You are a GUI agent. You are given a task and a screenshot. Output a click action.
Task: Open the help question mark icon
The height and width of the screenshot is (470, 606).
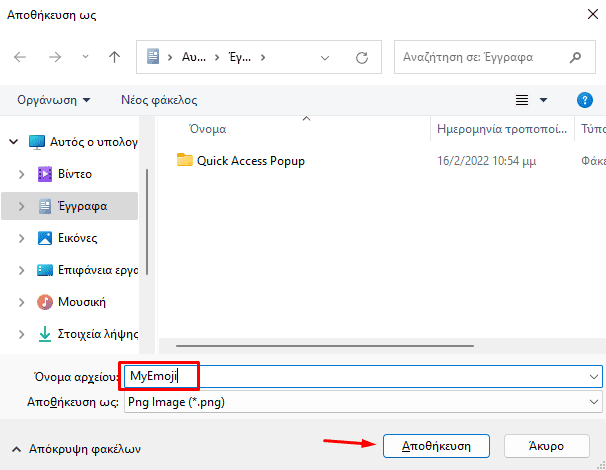click(586, 100)
